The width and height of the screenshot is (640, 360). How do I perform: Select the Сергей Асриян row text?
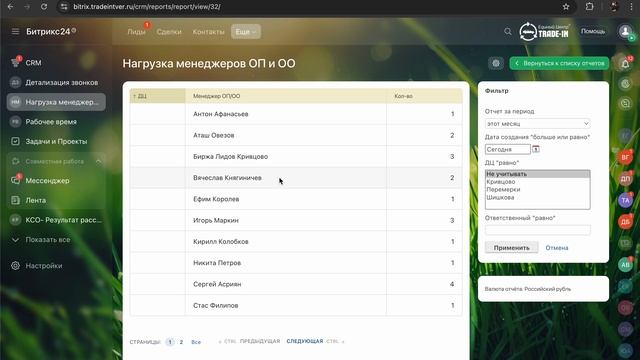[x=217, y=284]
